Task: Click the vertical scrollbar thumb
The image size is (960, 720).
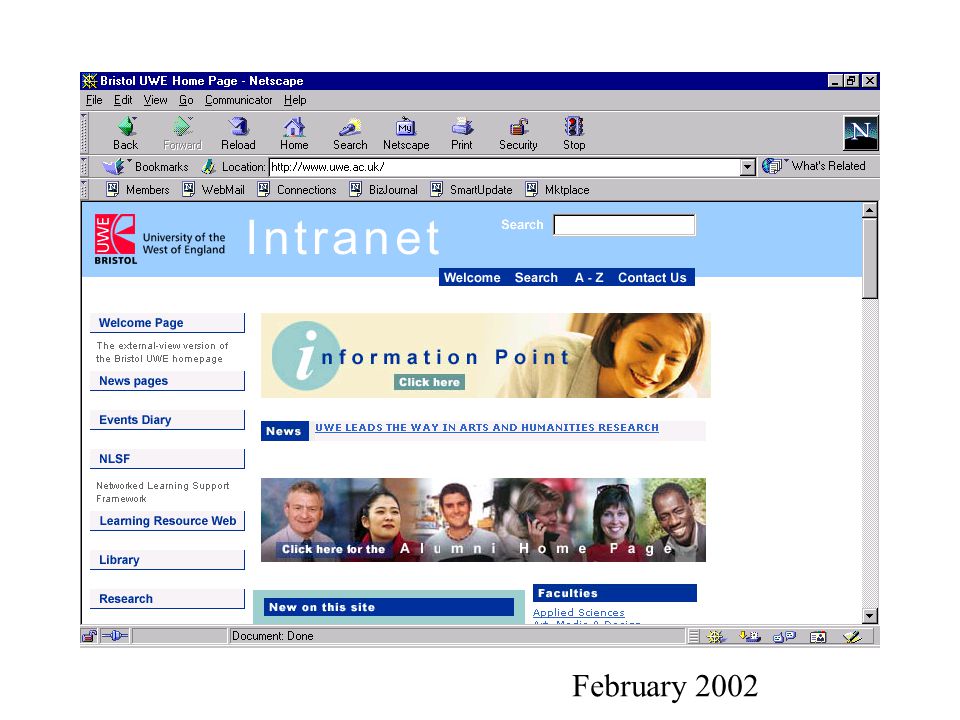Action: [x=869, y=258]
